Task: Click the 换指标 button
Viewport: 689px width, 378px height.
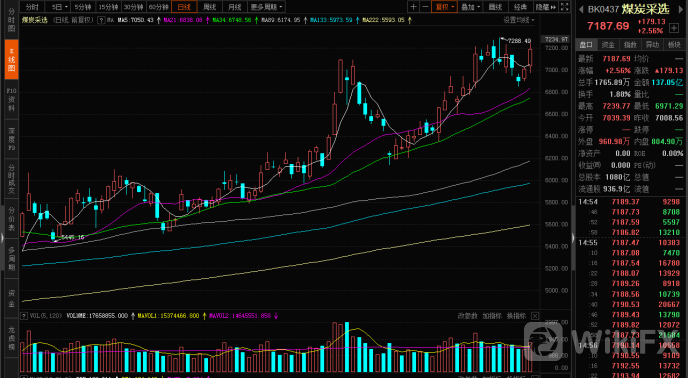Action: (516, 316)
